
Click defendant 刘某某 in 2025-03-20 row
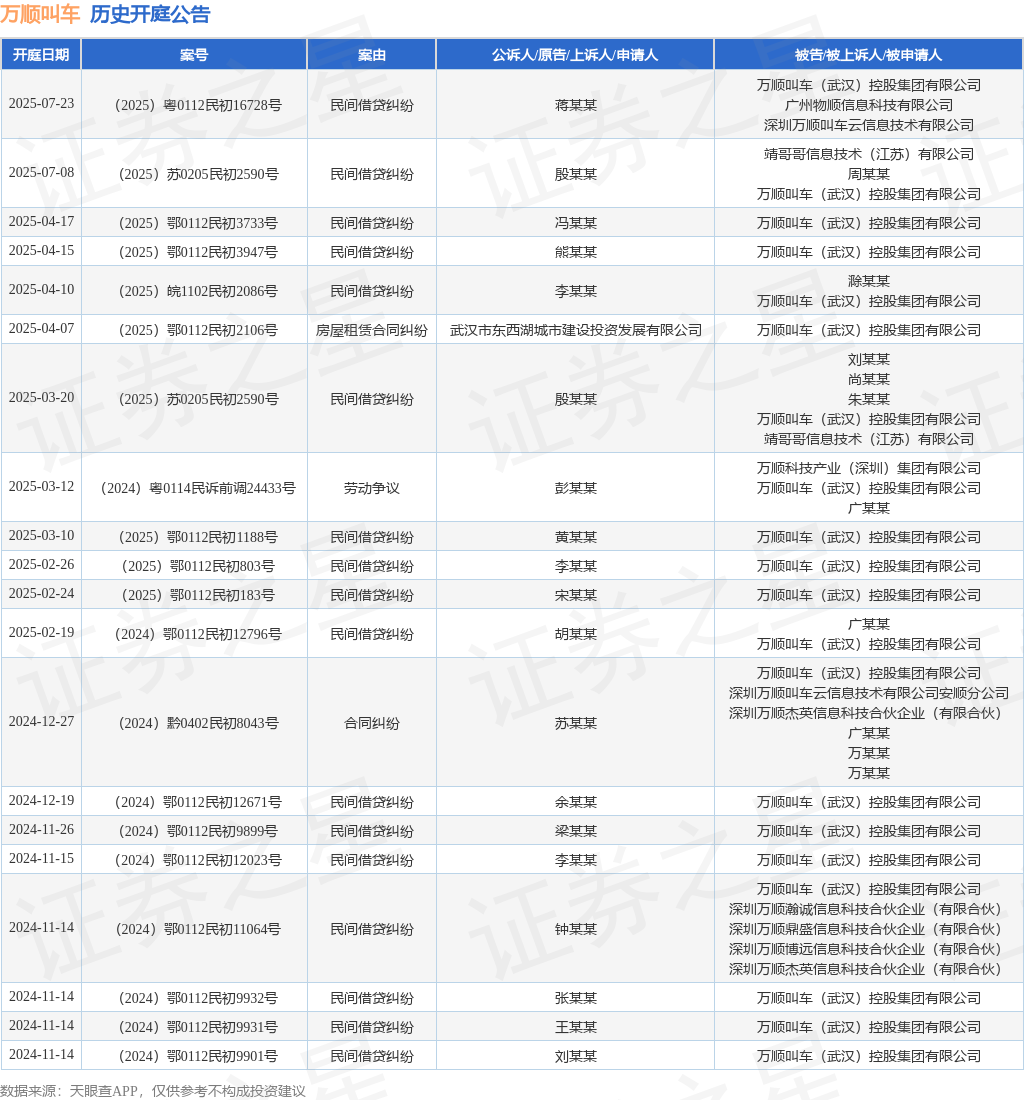coord(869,359)
